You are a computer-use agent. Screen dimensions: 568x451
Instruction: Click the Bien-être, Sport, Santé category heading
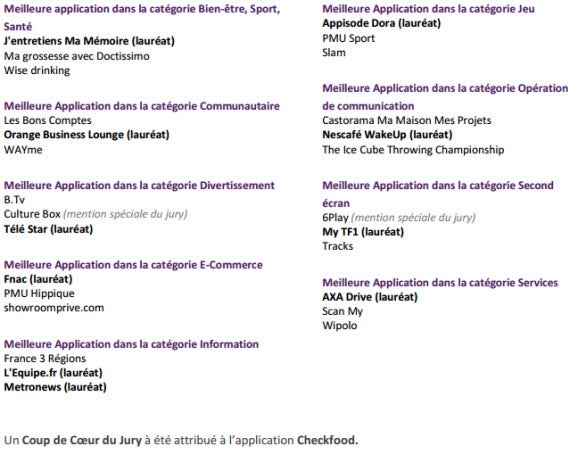click(142, 17)
